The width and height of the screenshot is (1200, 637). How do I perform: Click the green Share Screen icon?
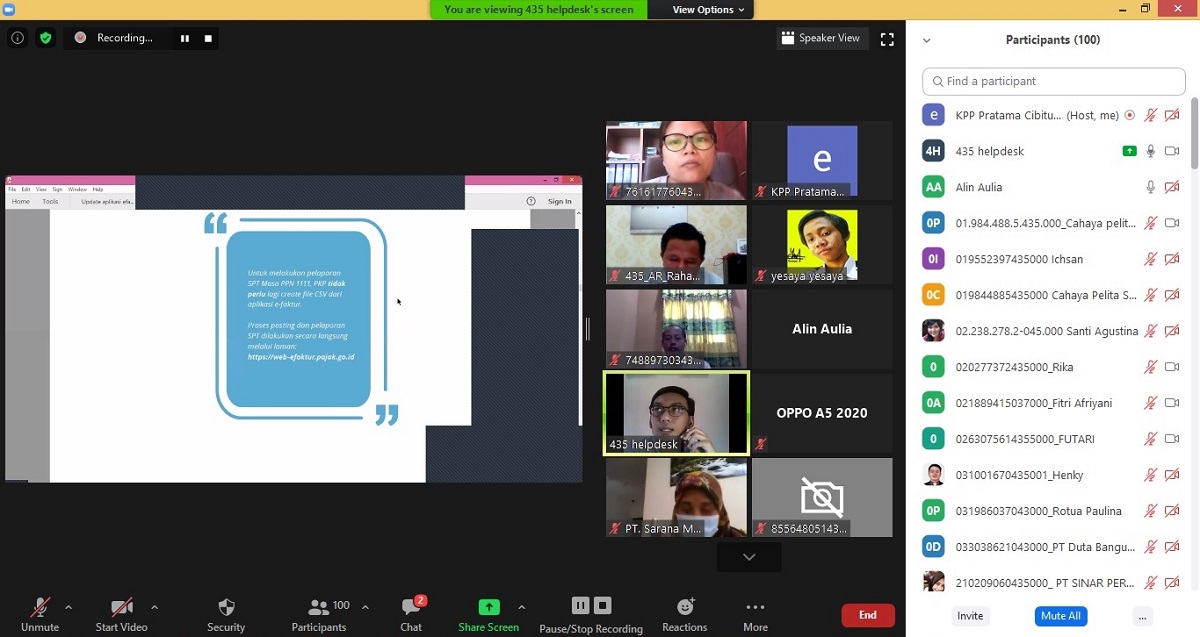(x=488, y=607)
